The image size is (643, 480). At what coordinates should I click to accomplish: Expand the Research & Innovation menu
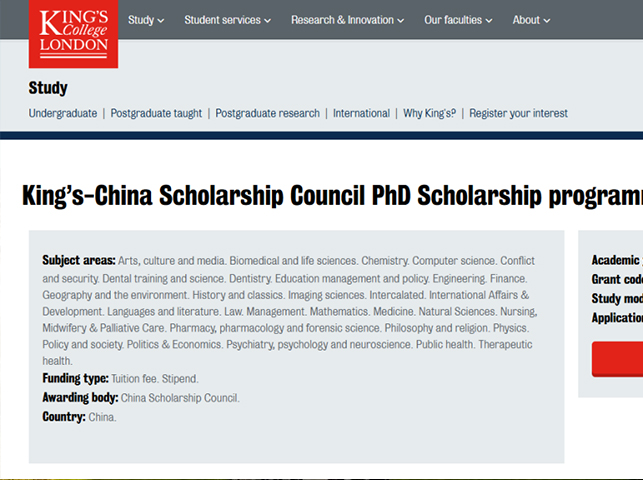click(x=347, y=20)
